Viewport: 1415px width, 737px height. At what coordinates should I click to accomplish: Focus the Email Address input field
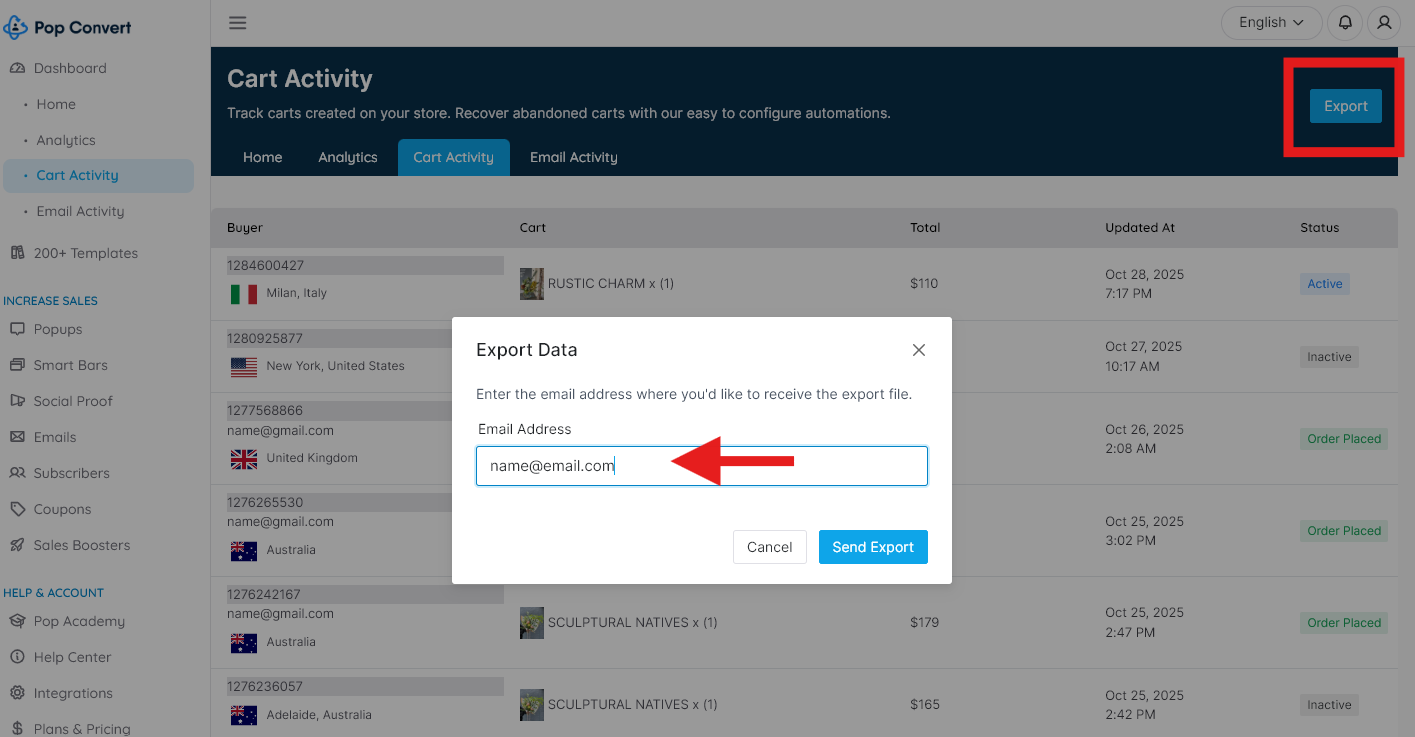click(701, 466)
